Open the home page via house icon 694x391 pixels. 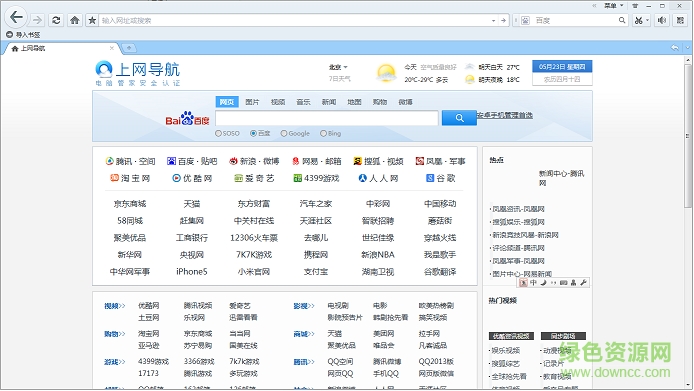[x=75, y=20]
